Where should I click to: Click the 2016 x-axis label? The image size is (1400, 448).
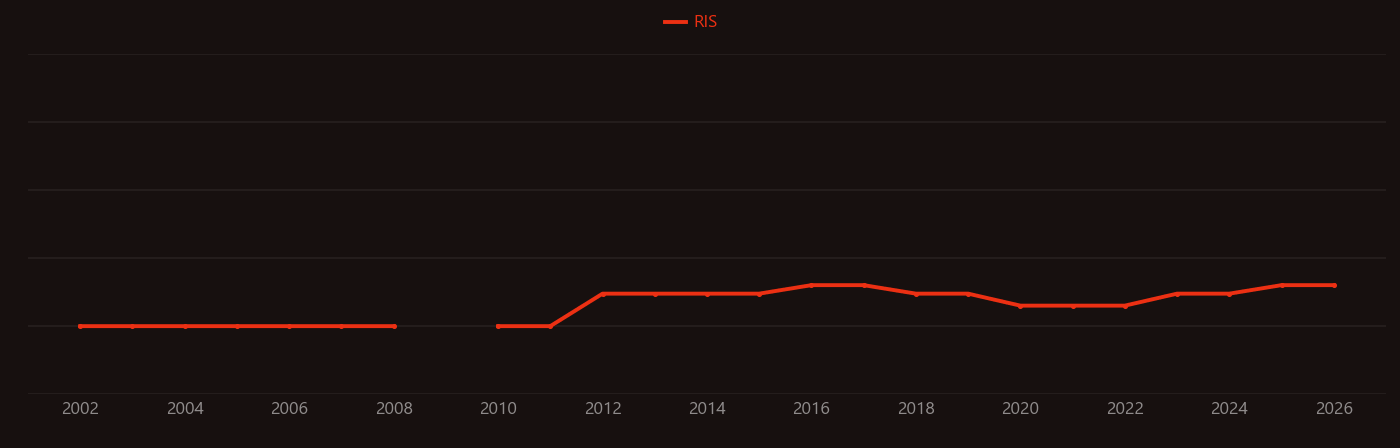pos(812,409)
